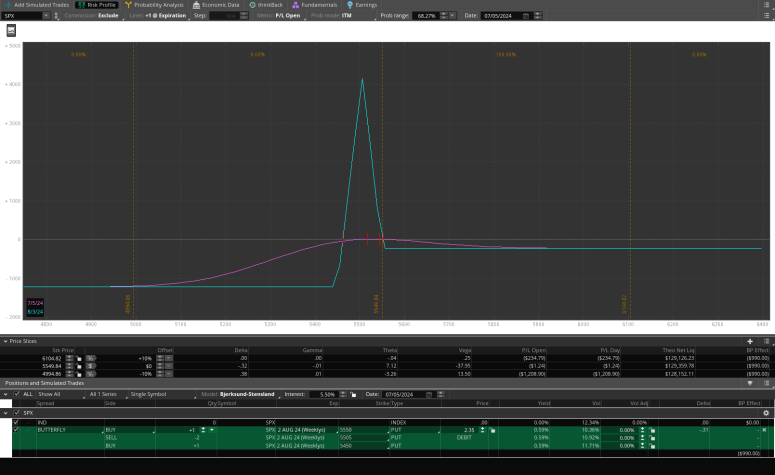Add a price slice with the plus icon
The width and height of the screenshot is (775, 475).
[x=750, y=342]
